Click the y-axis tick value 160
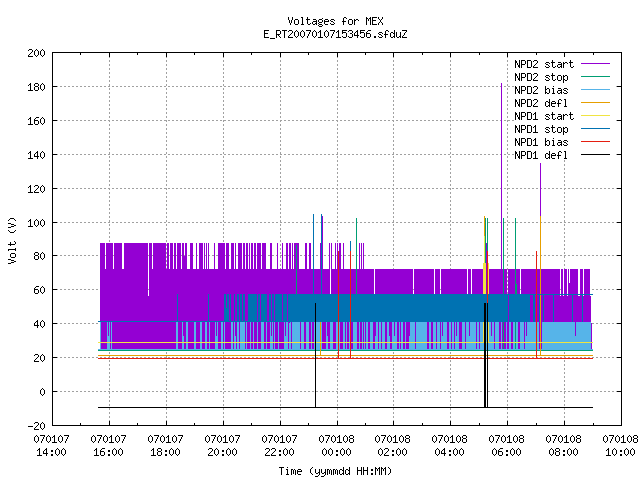This screenshot has height=480, width=640. coord(36,121)
